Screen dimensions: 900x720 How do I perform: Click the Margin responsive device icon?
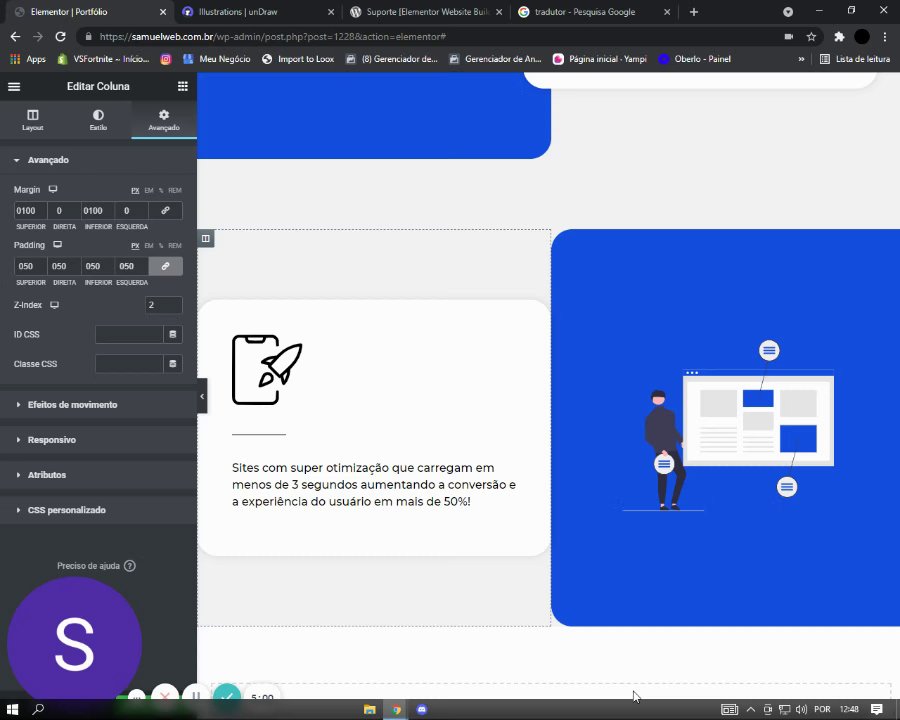[x=53, y=189]
